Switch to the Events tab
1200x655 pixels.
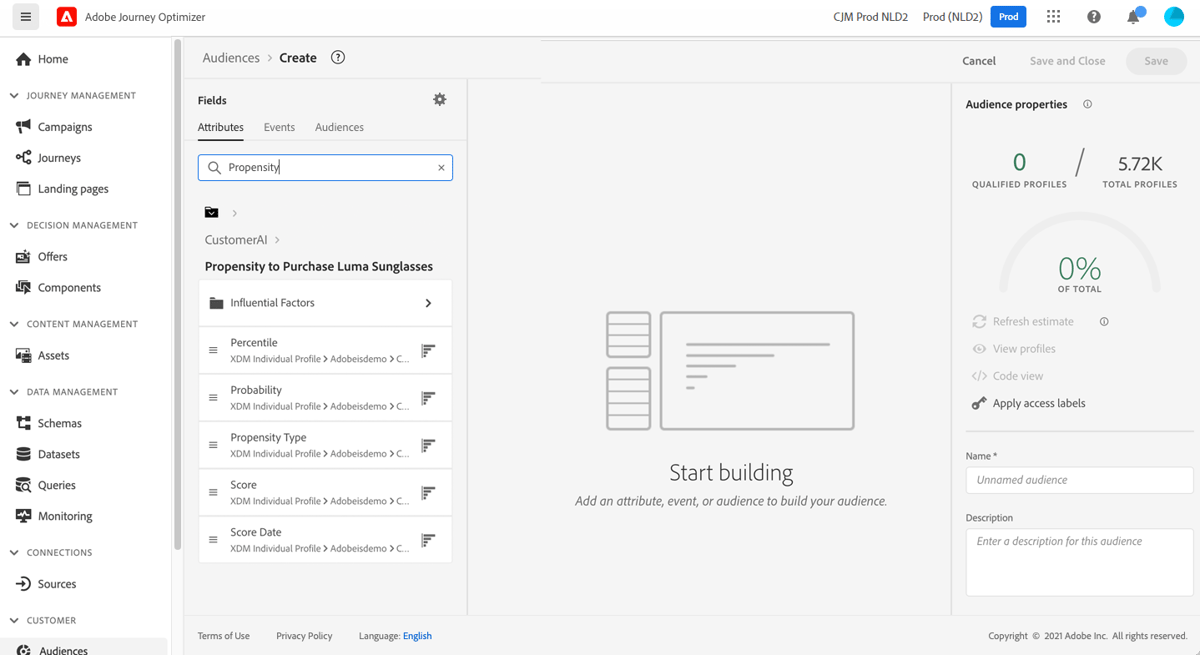pyautogui.click(x=279, y=127)
